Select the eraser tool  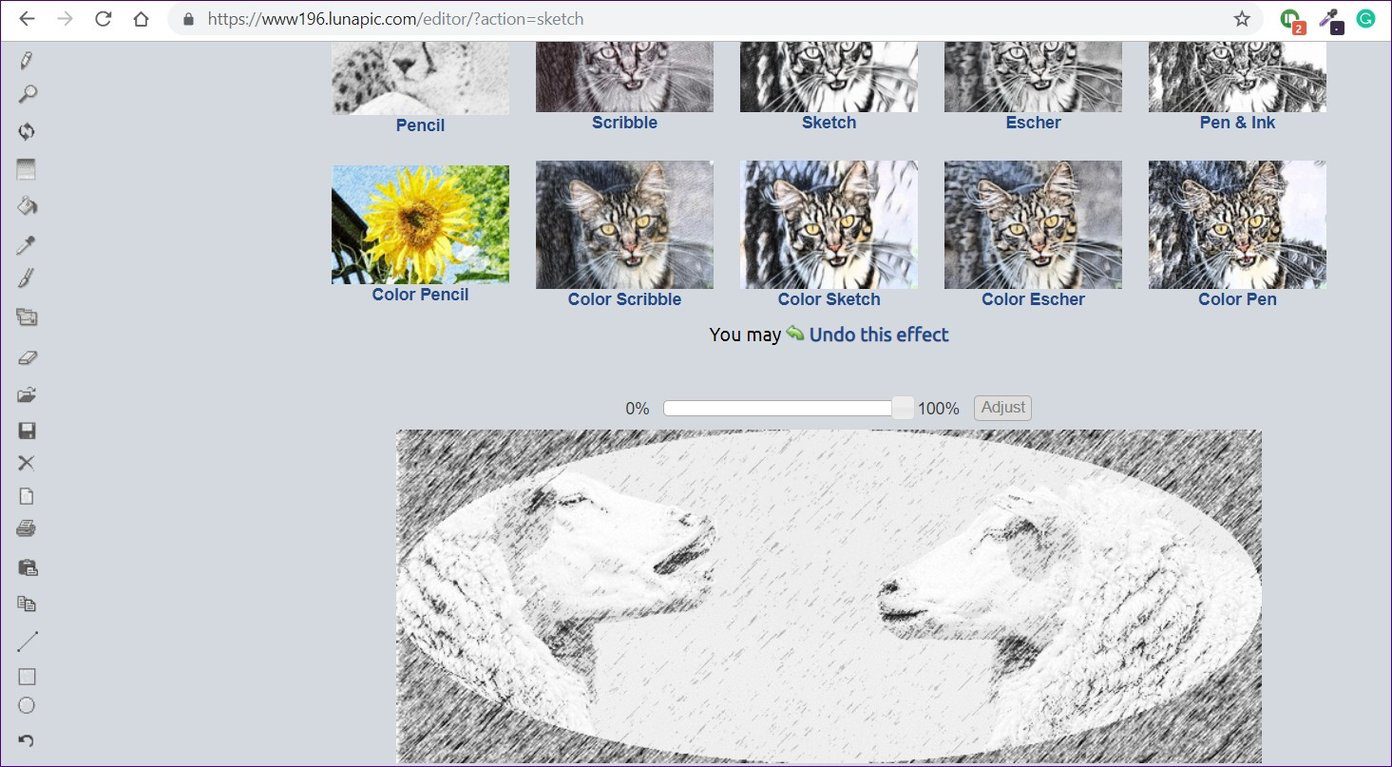27,357
